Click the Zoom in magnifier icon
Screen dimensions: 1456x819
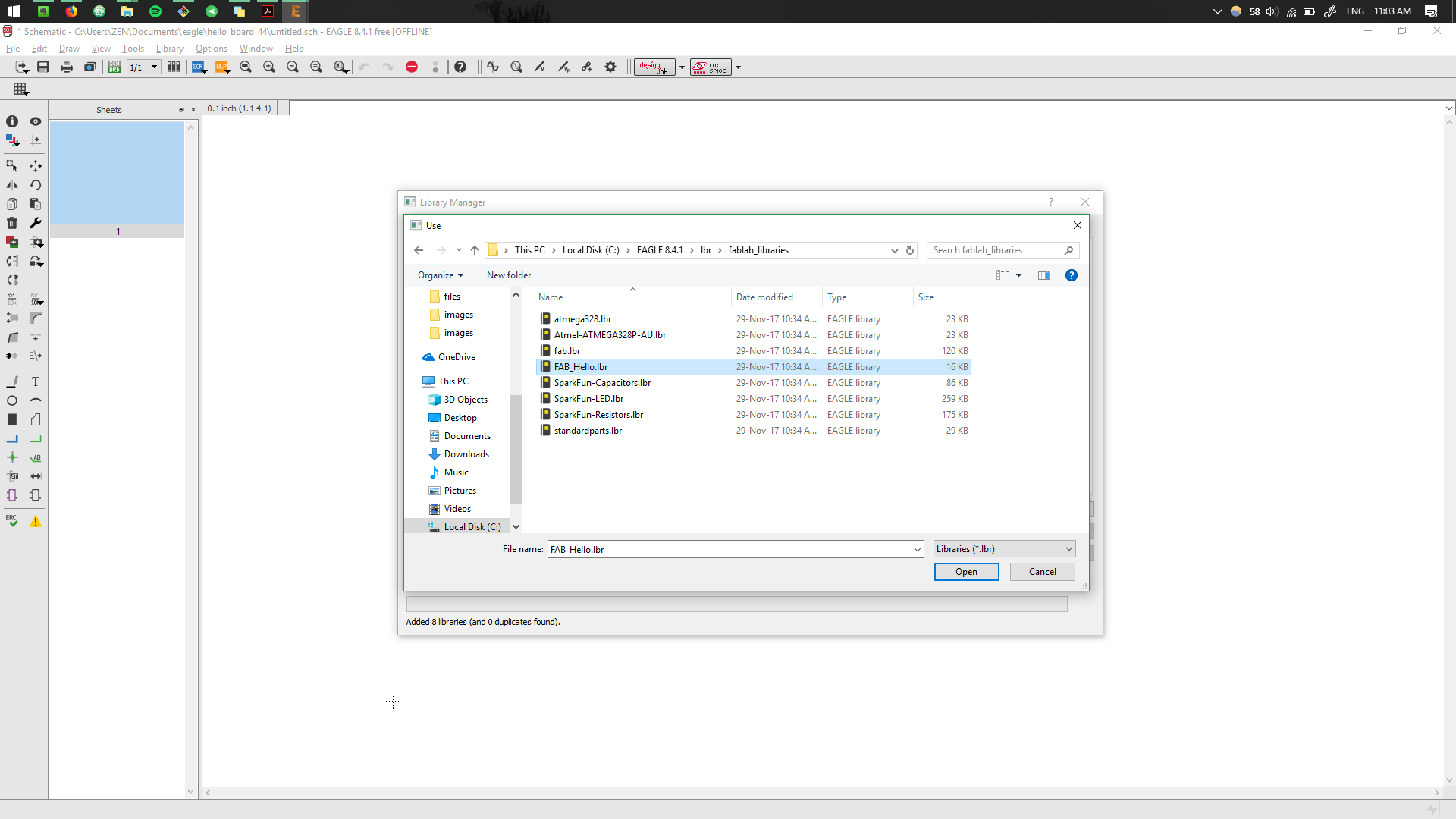pyautogui.click(x=269, y=67)
